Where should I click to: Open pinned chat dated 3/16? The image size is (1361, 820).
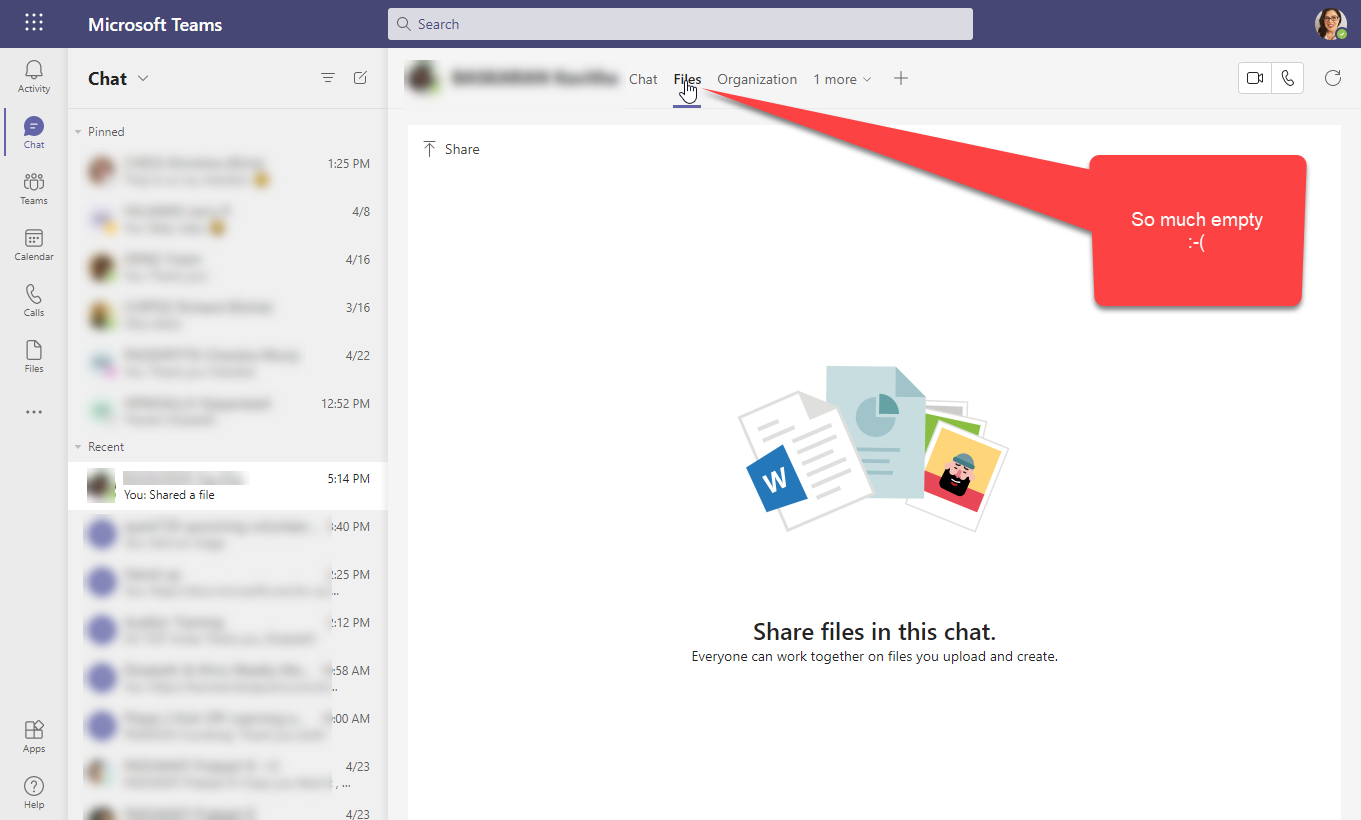coord(227,315)
